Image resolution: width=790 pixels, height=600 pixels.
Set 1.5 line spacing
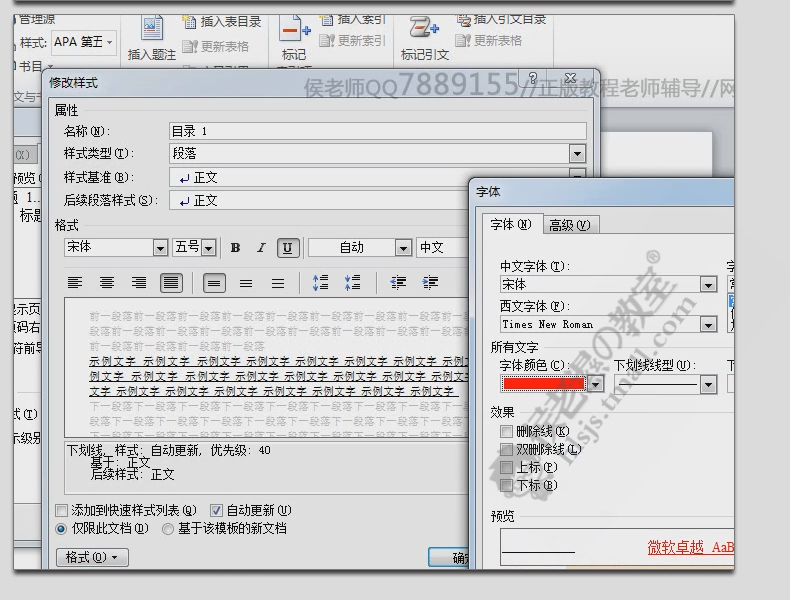click(246, 283)
